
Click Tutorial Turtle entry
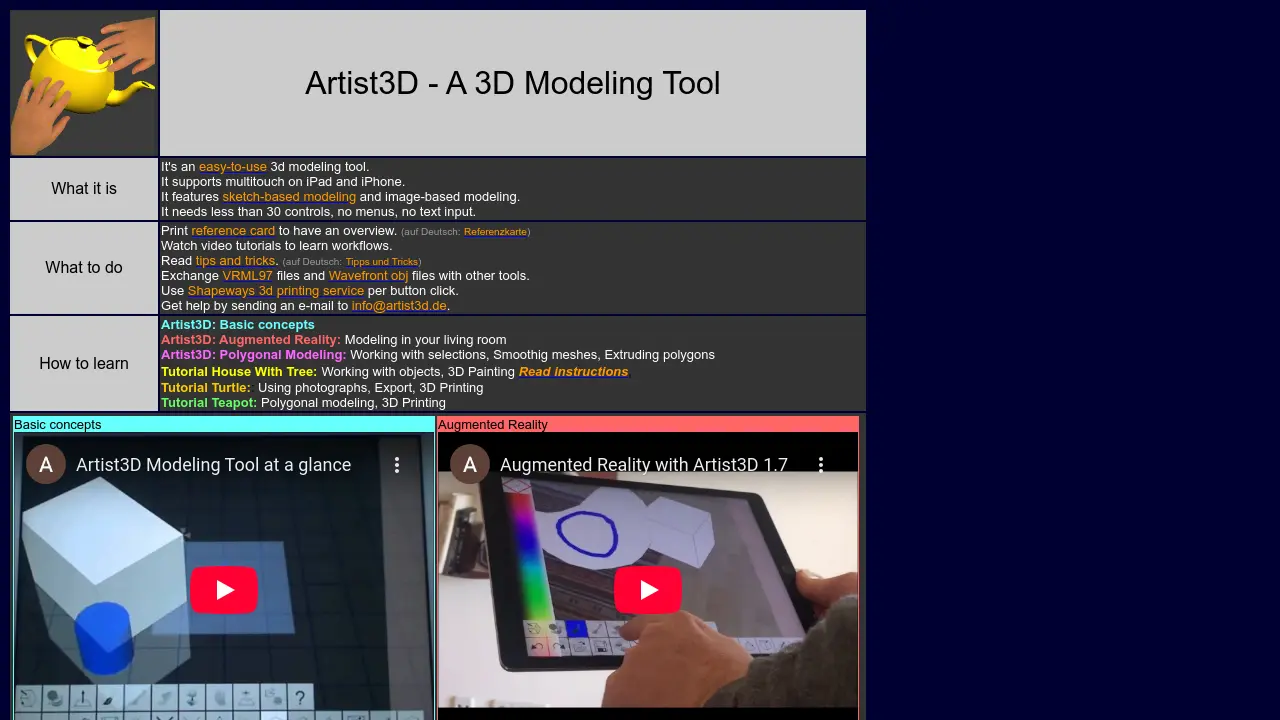click(206, 388)
